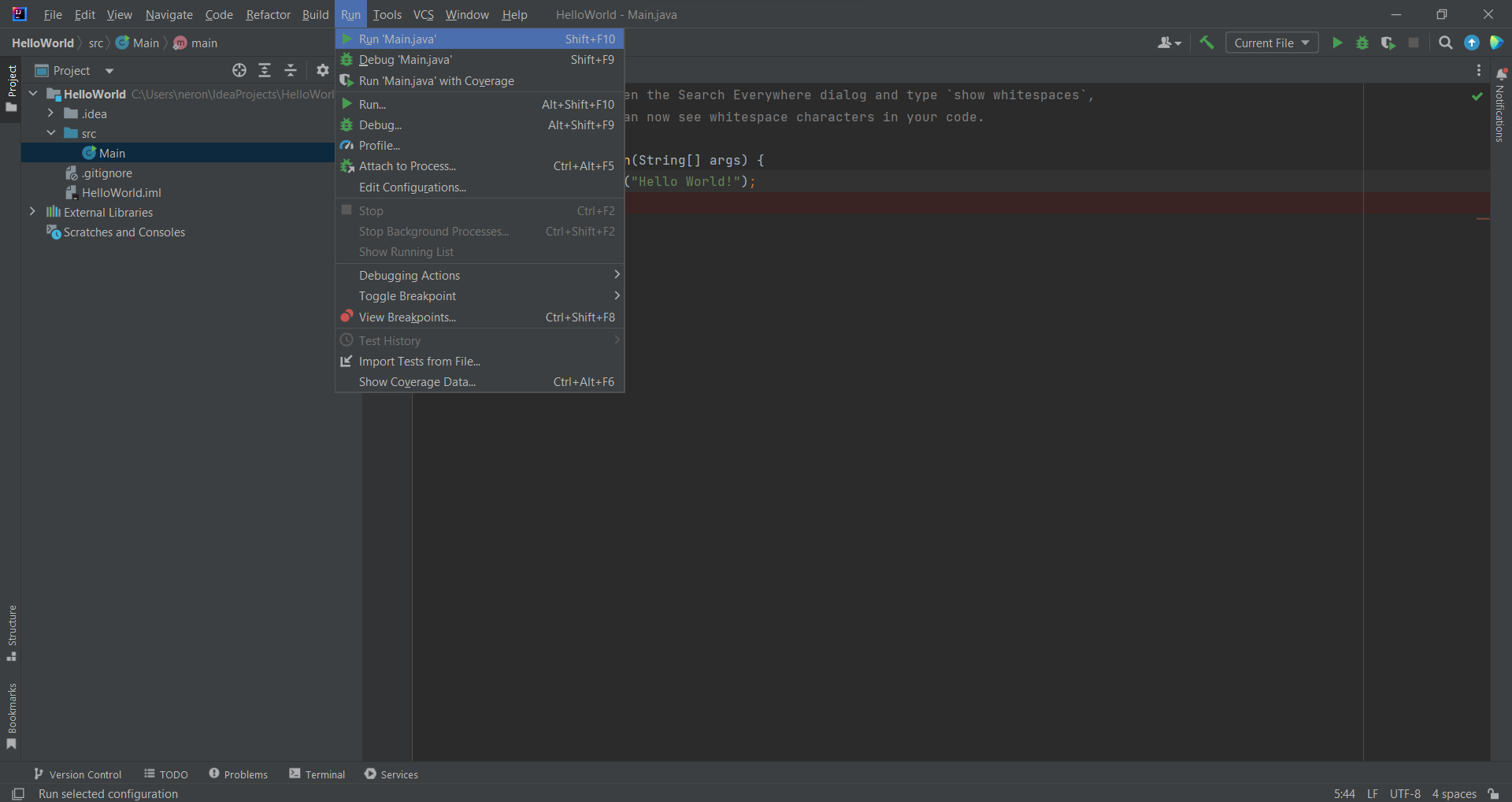Screen dimensions: 1512x802
Task: Select the .gitignore file in project tree
Action: 107,173
